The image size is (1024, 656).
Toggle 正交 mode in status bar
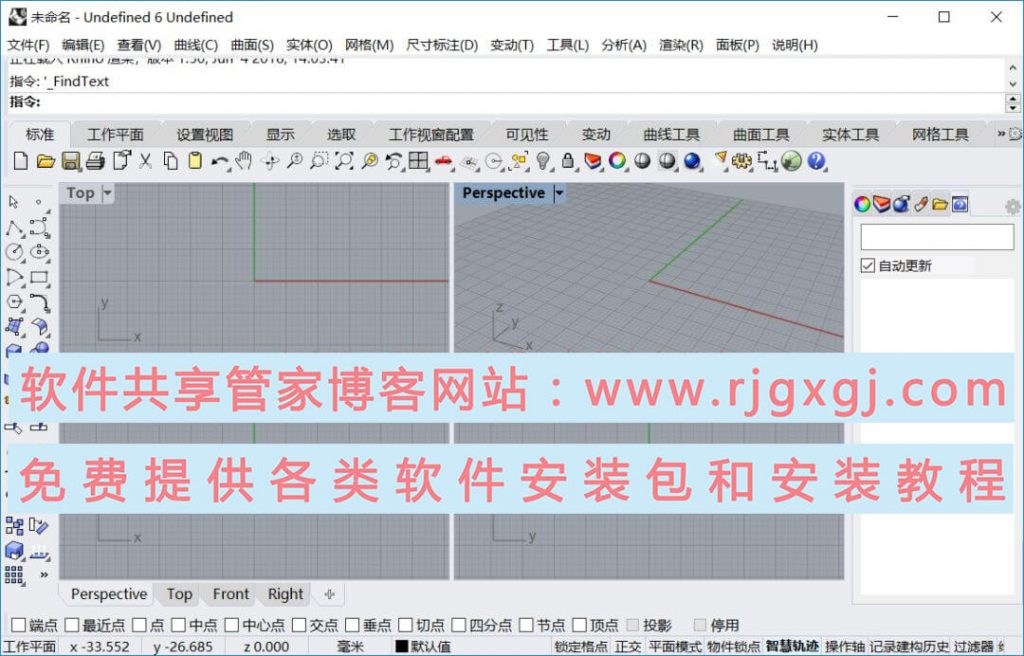[628, 647]
